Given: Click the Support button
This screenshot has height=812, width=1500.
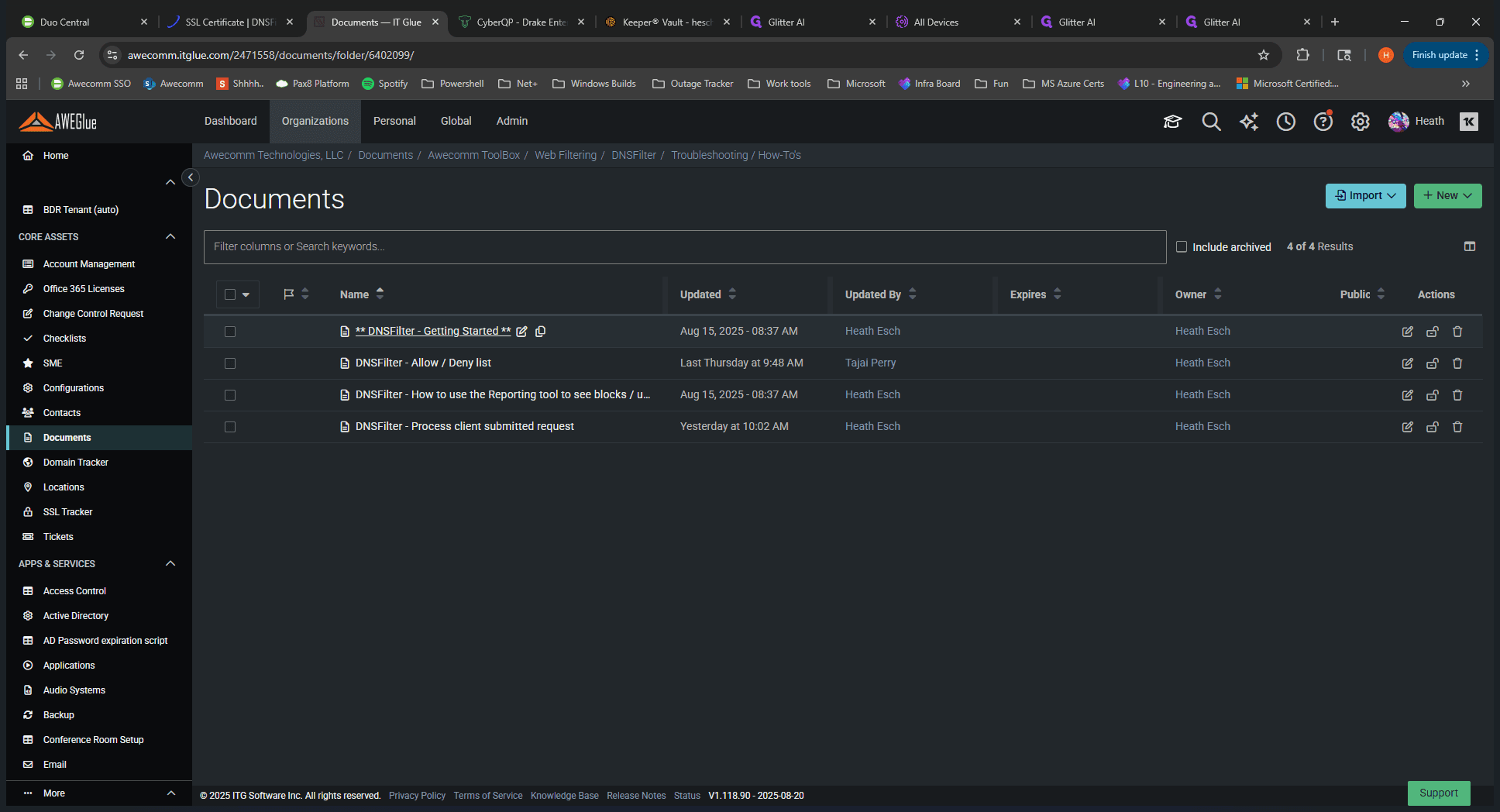Looking at the screenshot, I should coord(1439,793).
